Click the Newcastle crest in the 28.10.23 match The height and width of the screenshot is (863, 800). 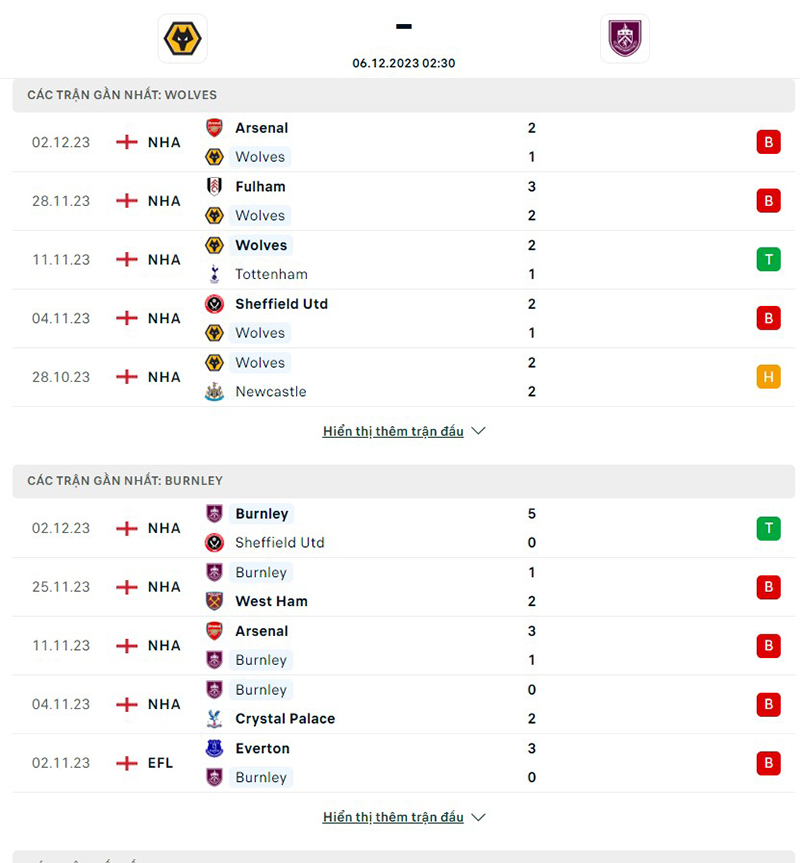[x=214, y=392]
